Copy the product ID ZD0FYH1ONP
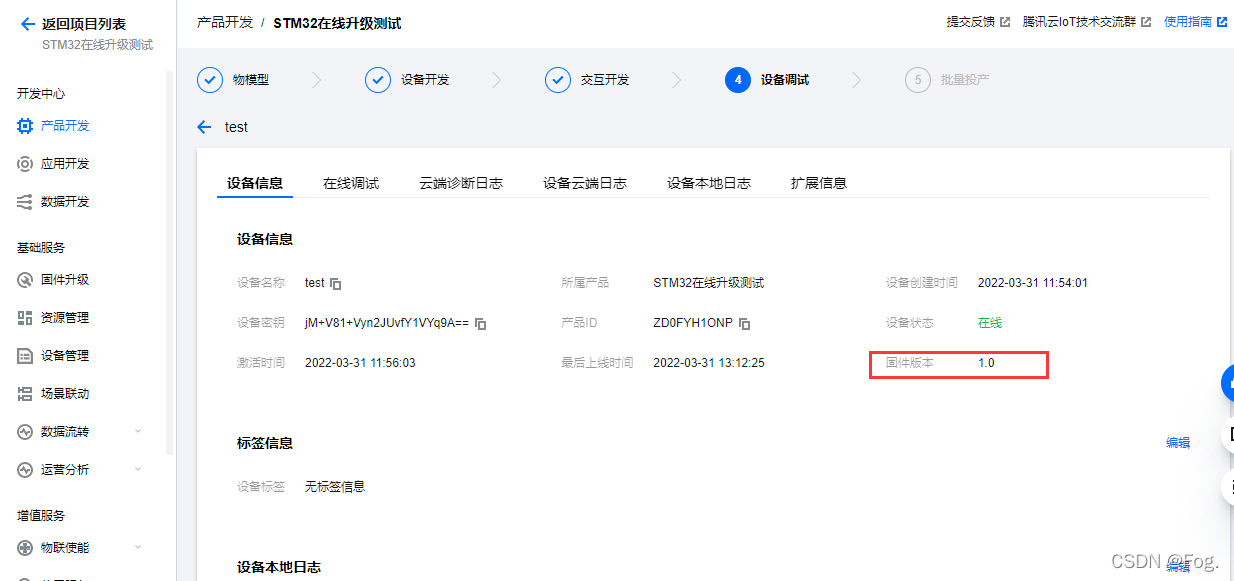Screen dimensions: 1234x581 pos(745,324)
